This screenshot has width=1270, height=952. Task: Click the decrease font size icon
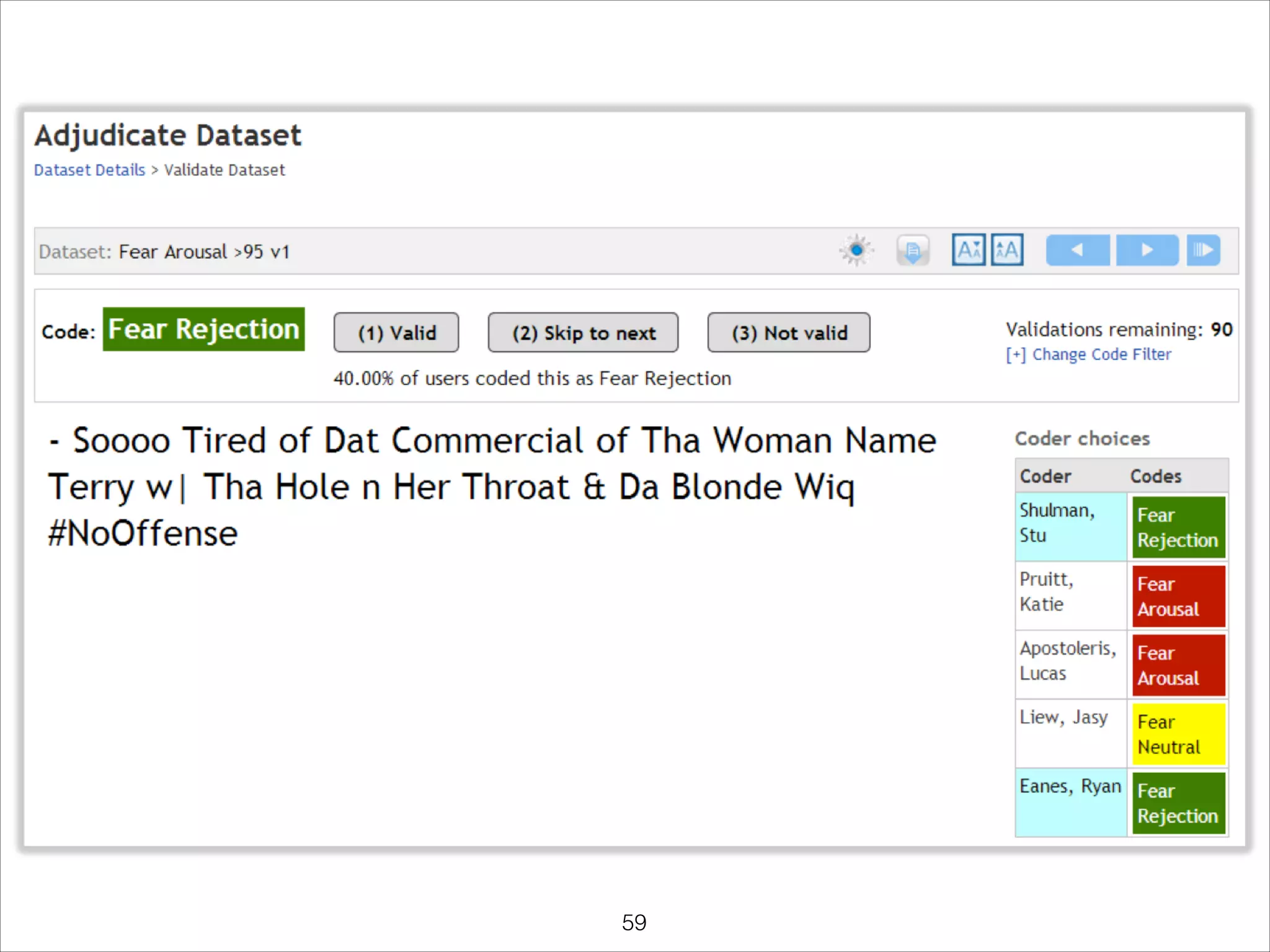point(968,250)
